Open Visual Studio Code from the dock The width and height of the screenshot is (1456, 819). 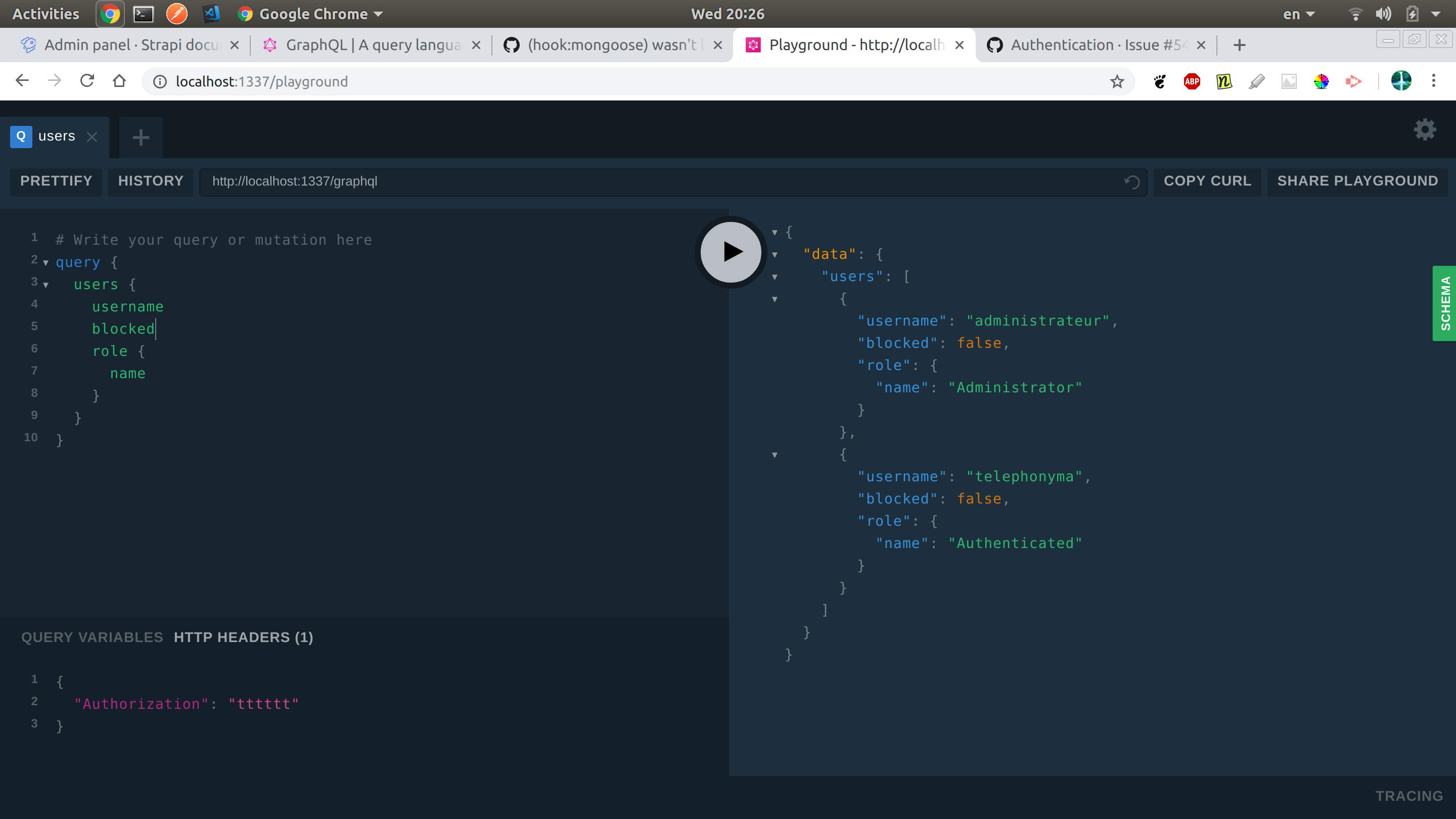211,14
